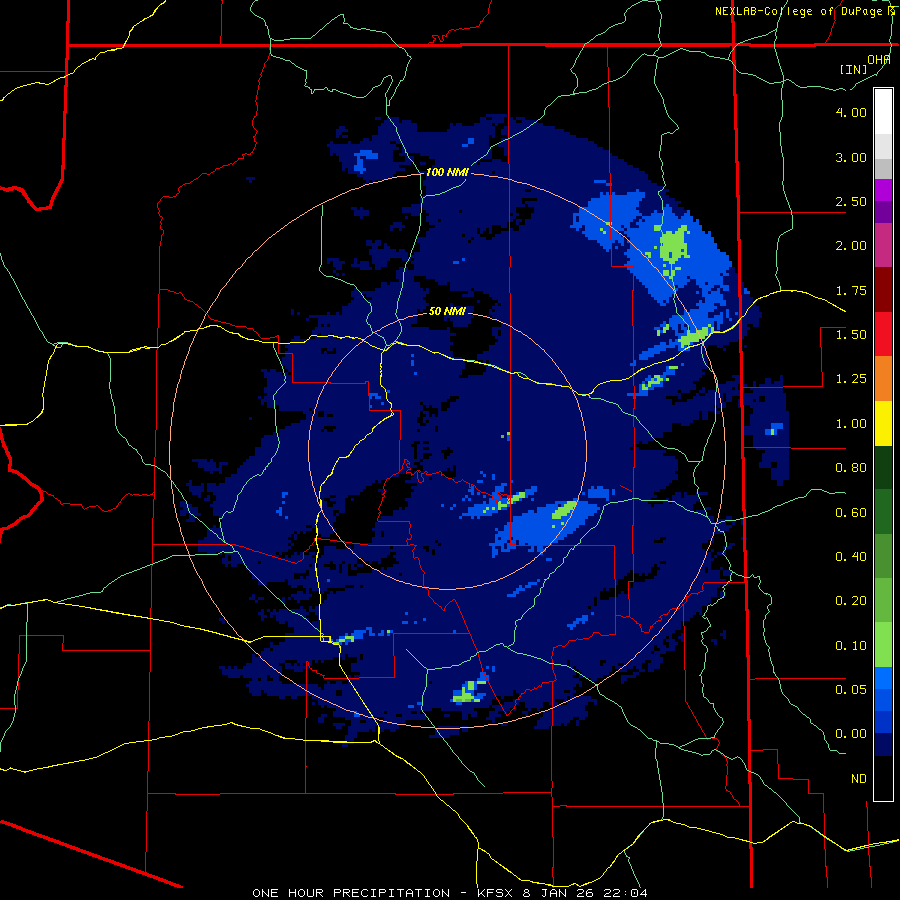Click the 2.50 legend value
Viewport: 900px width, 900px height.
coord(851,201)
